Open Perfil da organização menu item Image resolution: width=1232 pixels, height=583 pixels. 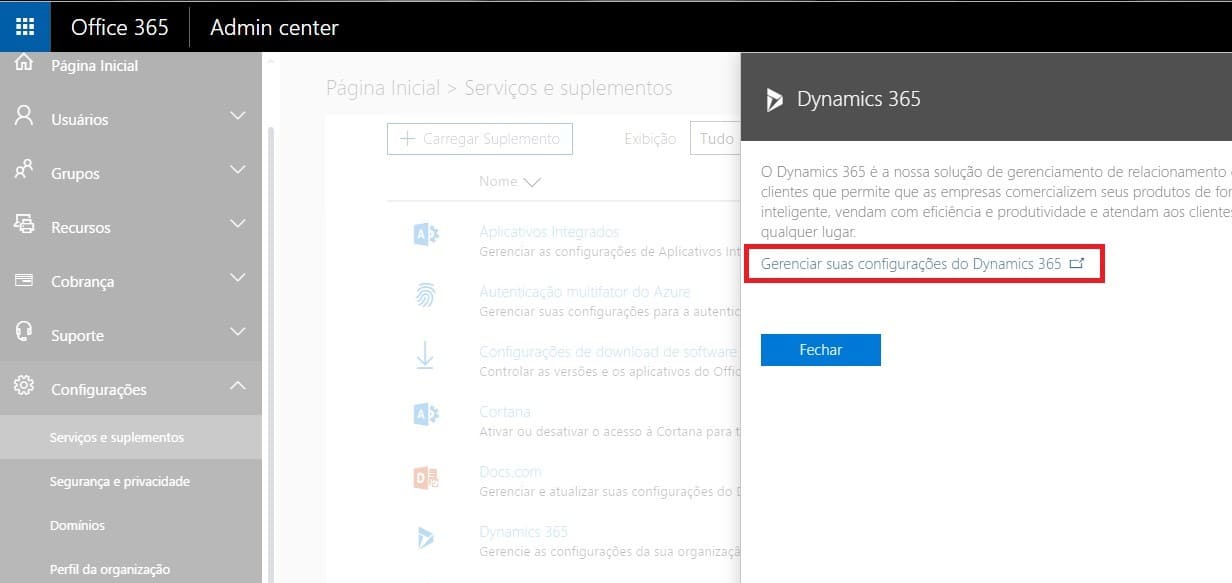coord(109,570)
